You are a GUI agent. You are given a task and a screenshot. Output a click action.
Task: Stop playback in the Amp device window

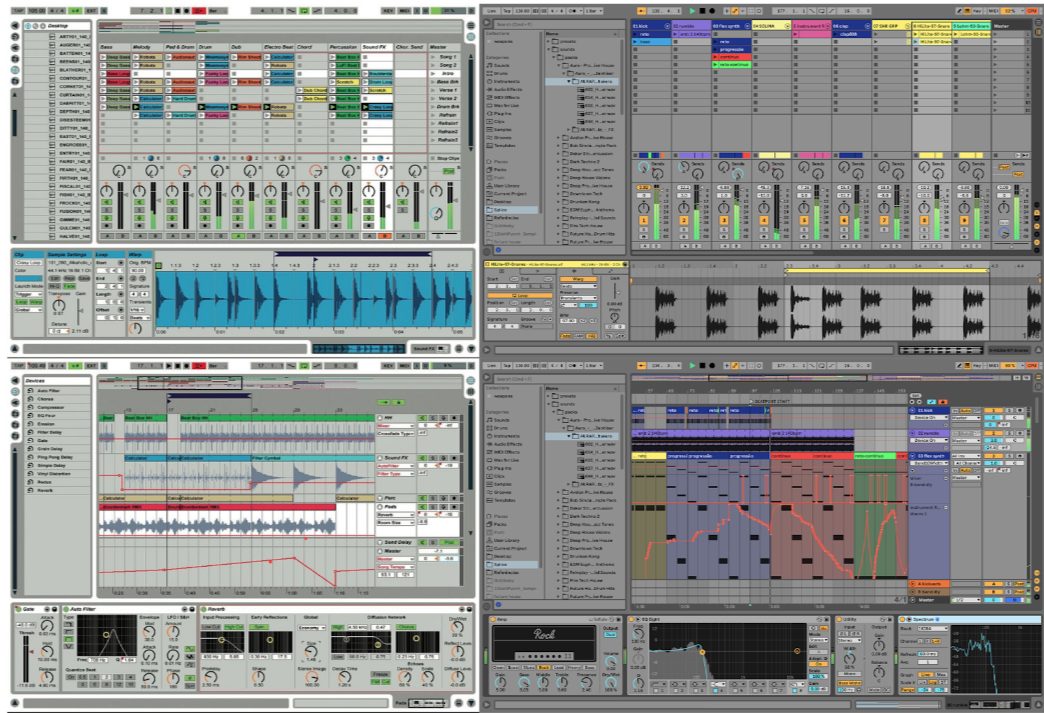tap(702, 365)
